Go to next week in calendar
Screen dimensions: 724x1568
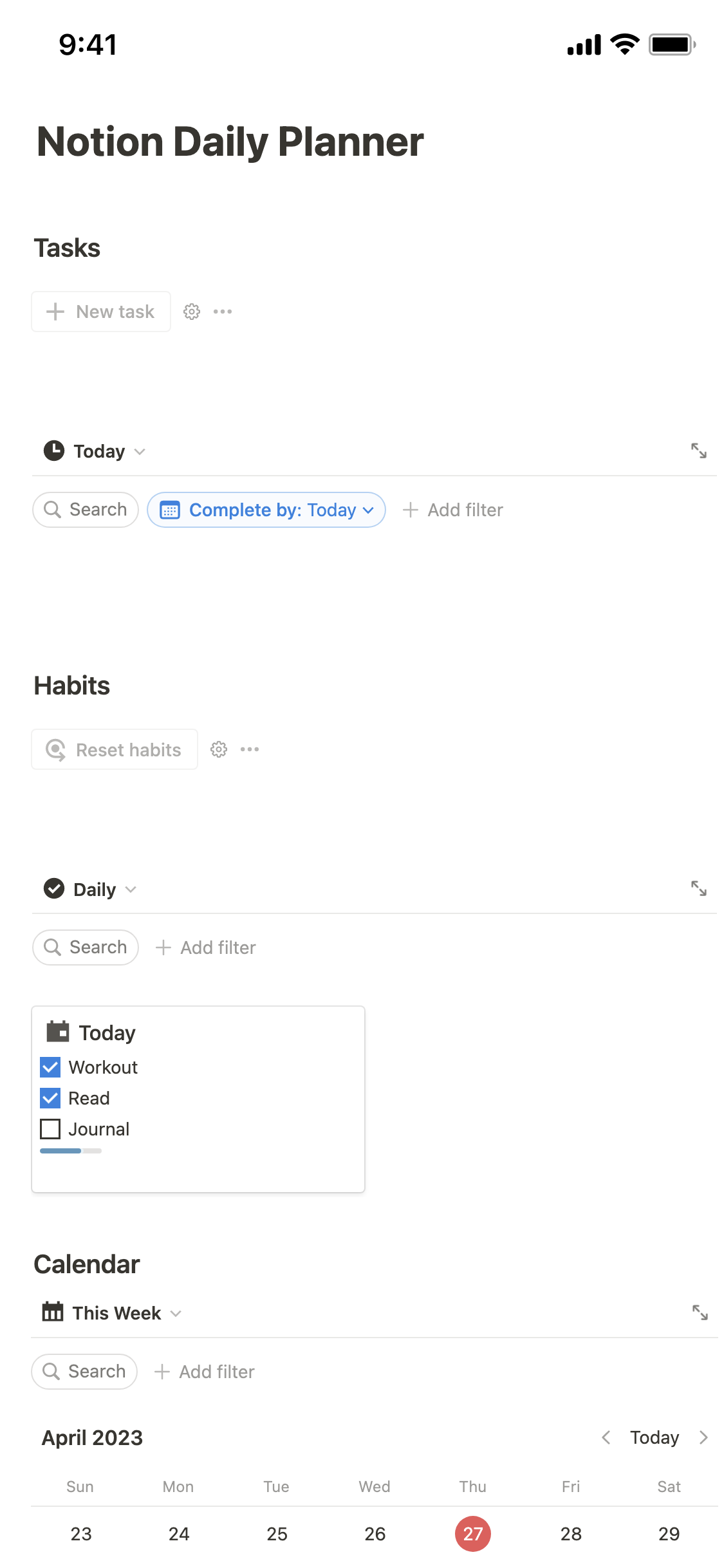[x=703, y=1437]
